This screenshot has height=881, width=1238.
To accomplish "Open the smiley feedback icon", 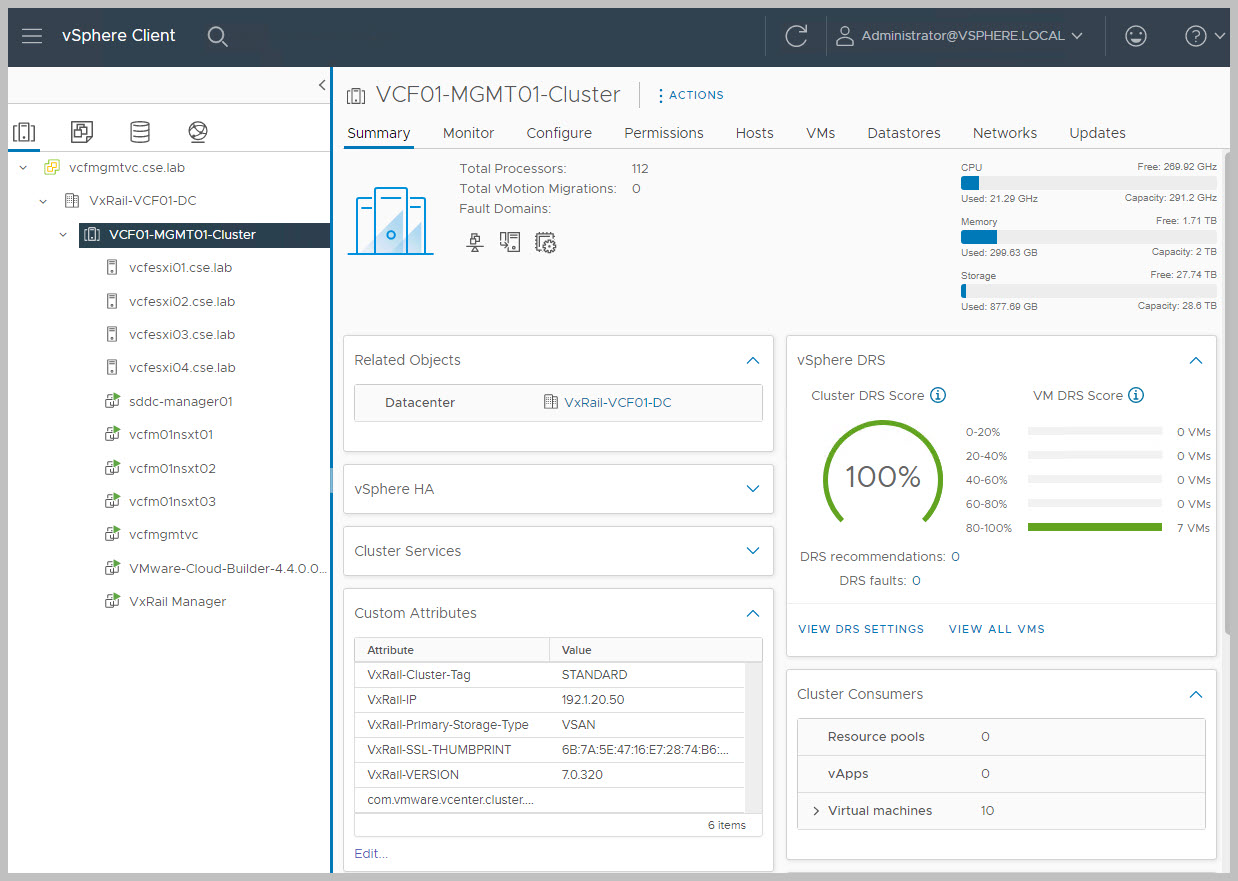I will tap(1135, 36).
